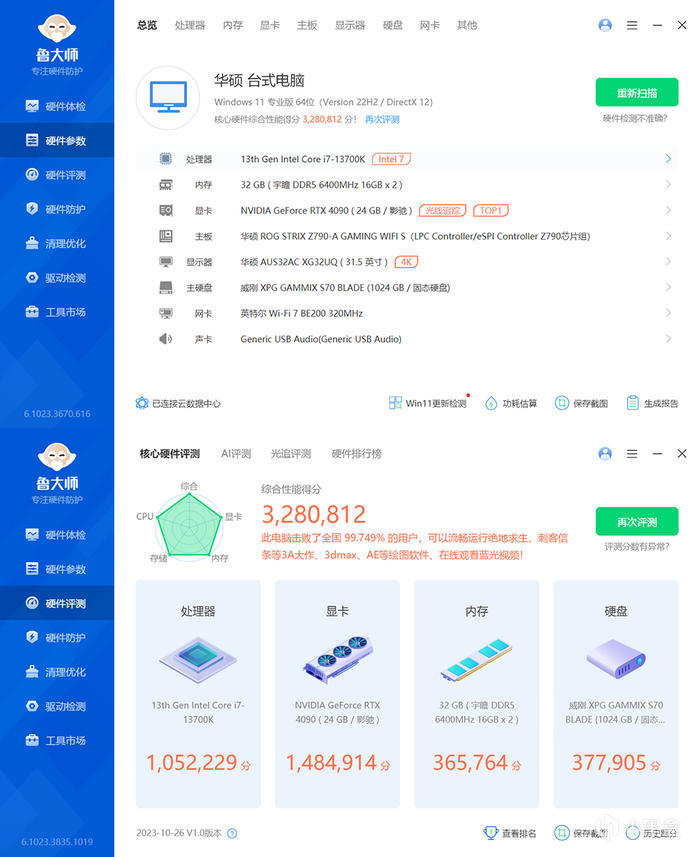Click the help icon beside 2023-10-26 V1.0版本
Screen dimensions: 700x857
click(232, 833)
